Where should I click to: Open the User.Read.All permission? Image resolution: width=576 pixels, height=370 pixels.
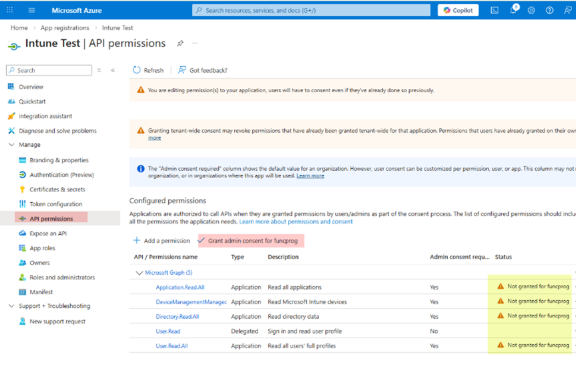(x=172, y=346)
